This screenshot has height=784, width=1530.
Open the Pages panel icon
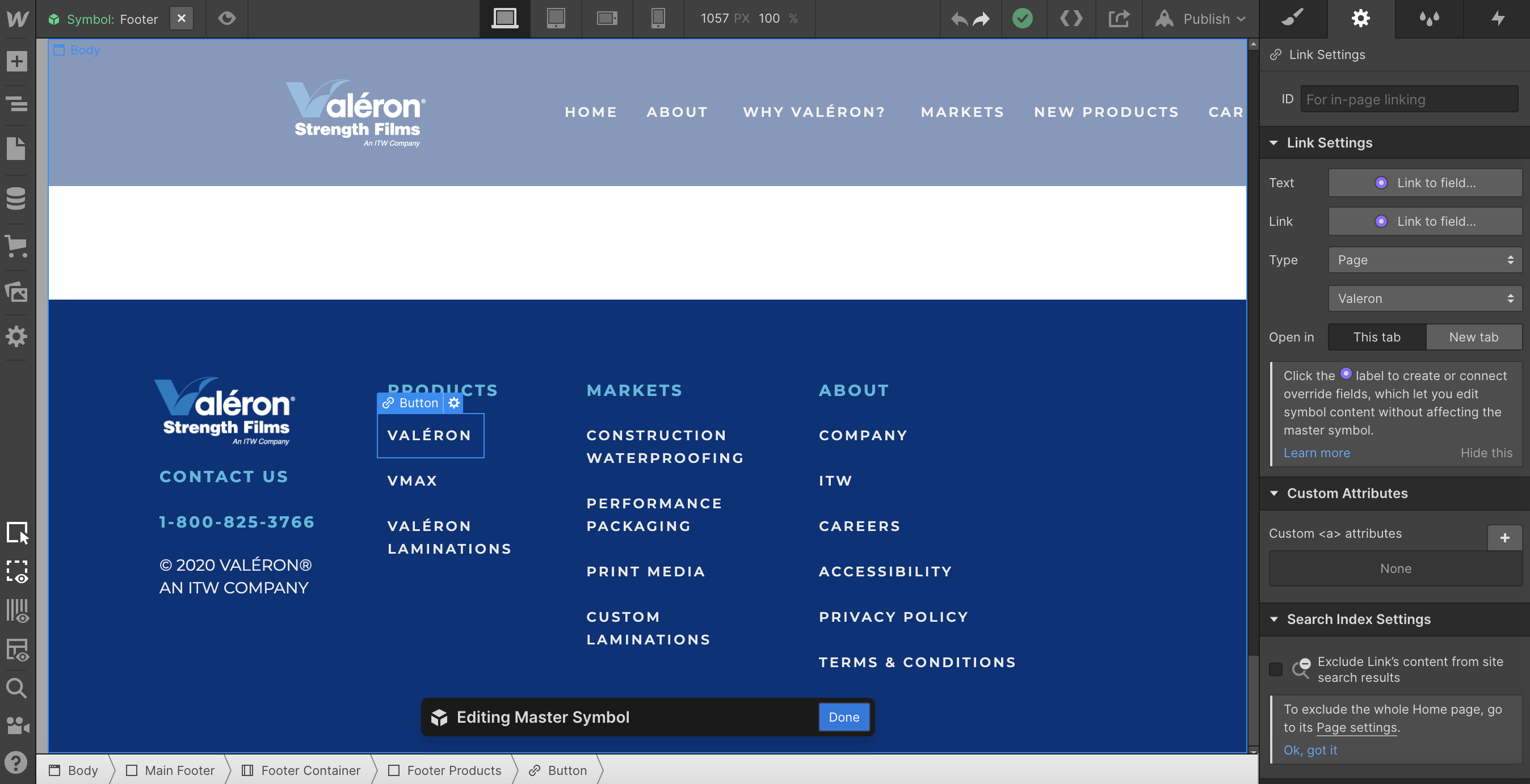[16, 149]
